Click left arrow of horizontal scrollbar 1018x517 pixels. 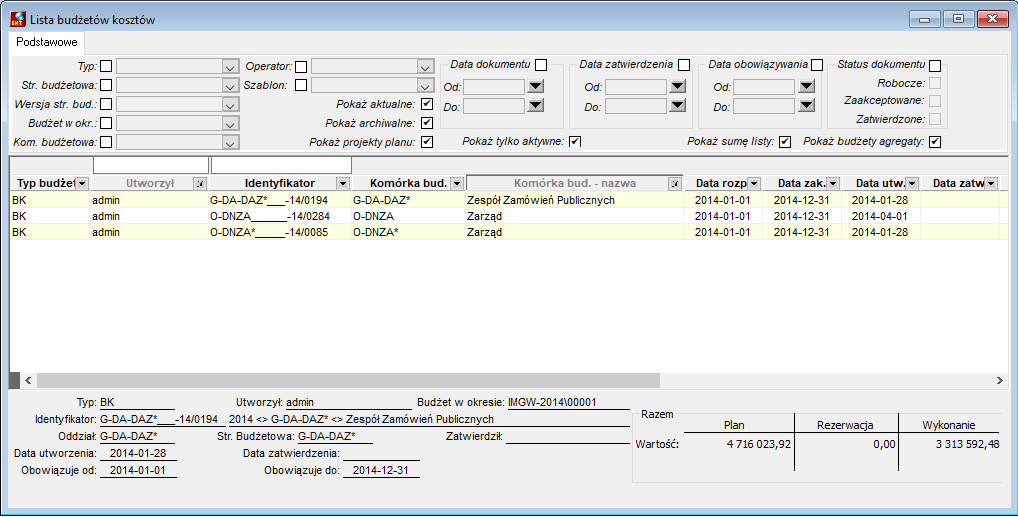pos(28,380)
